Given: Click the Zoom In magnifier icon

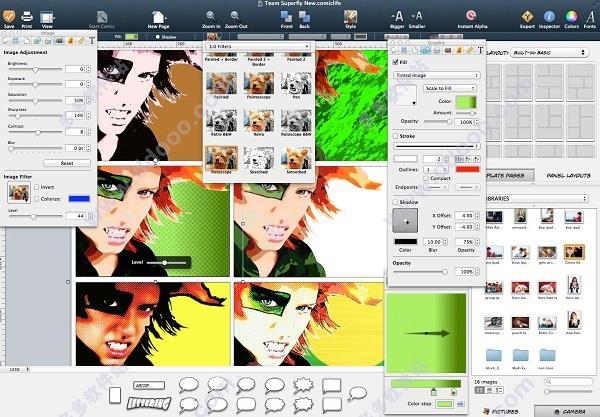Looking at the screenshot, I should pyautogui.click(x=211, y=17).
